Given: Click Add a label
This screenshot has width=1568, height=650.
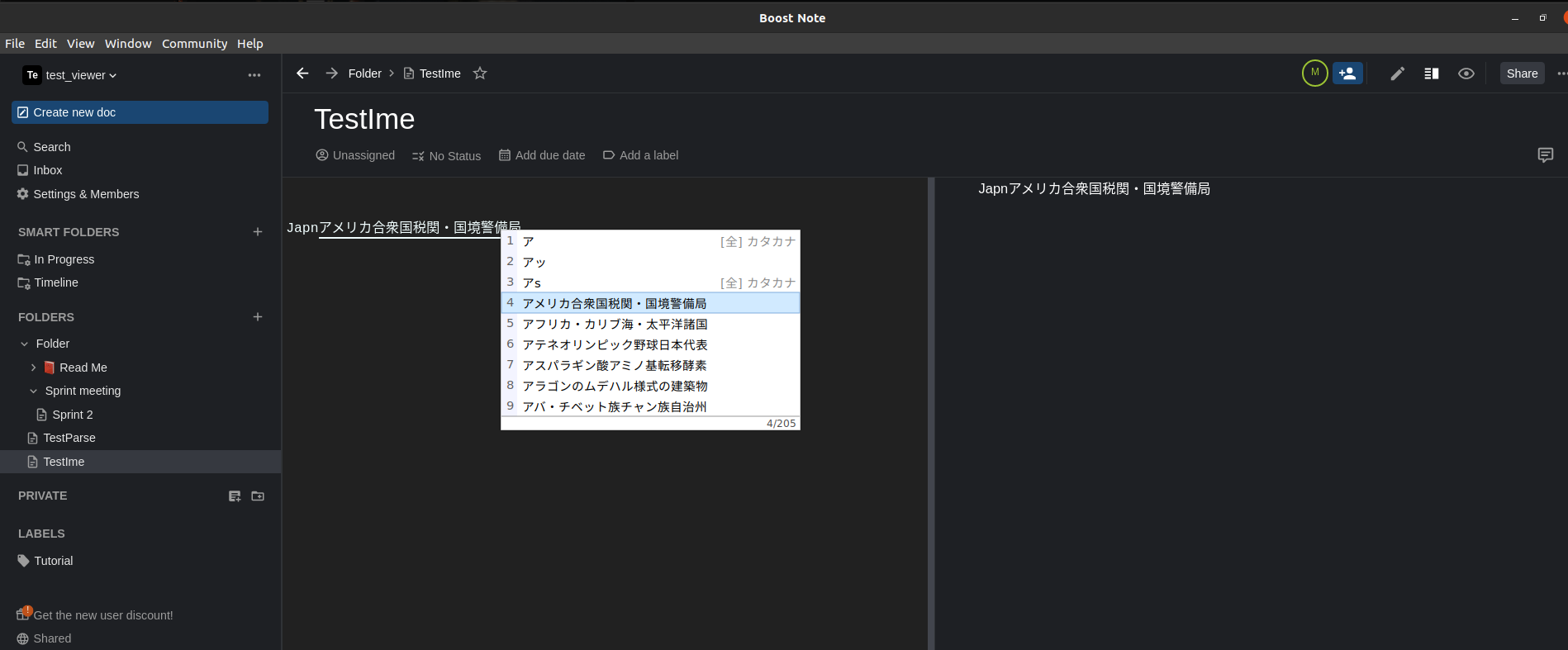Looking at the screenshot, I should pos(640,155).
